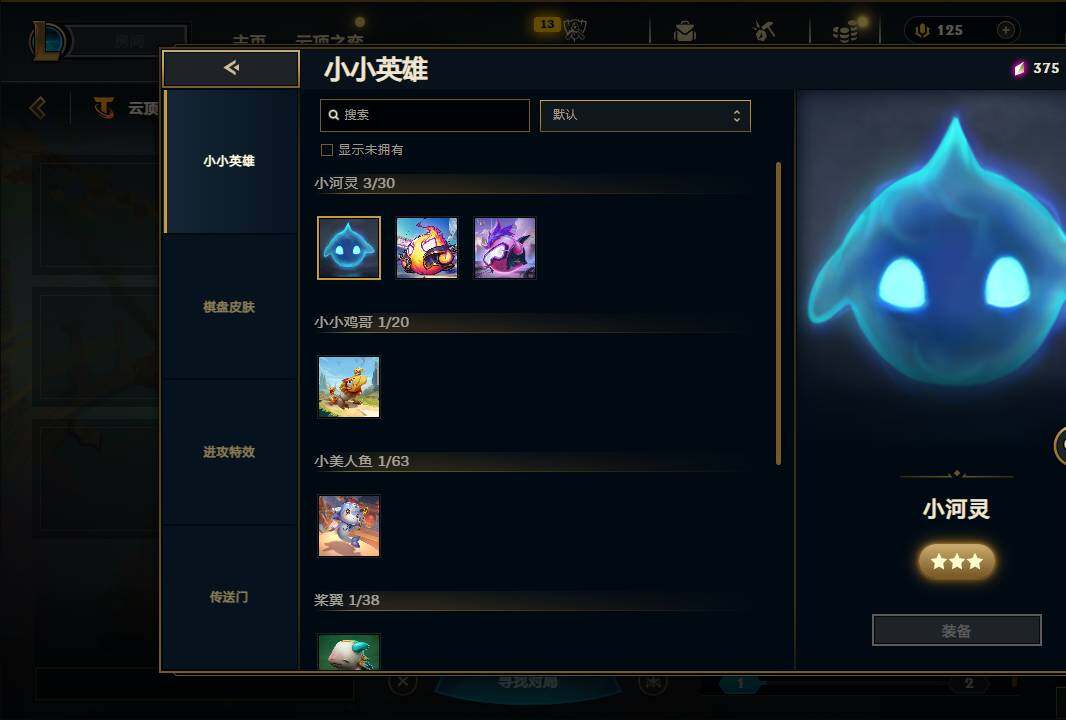Click the back arrow button

click(231, 68)
